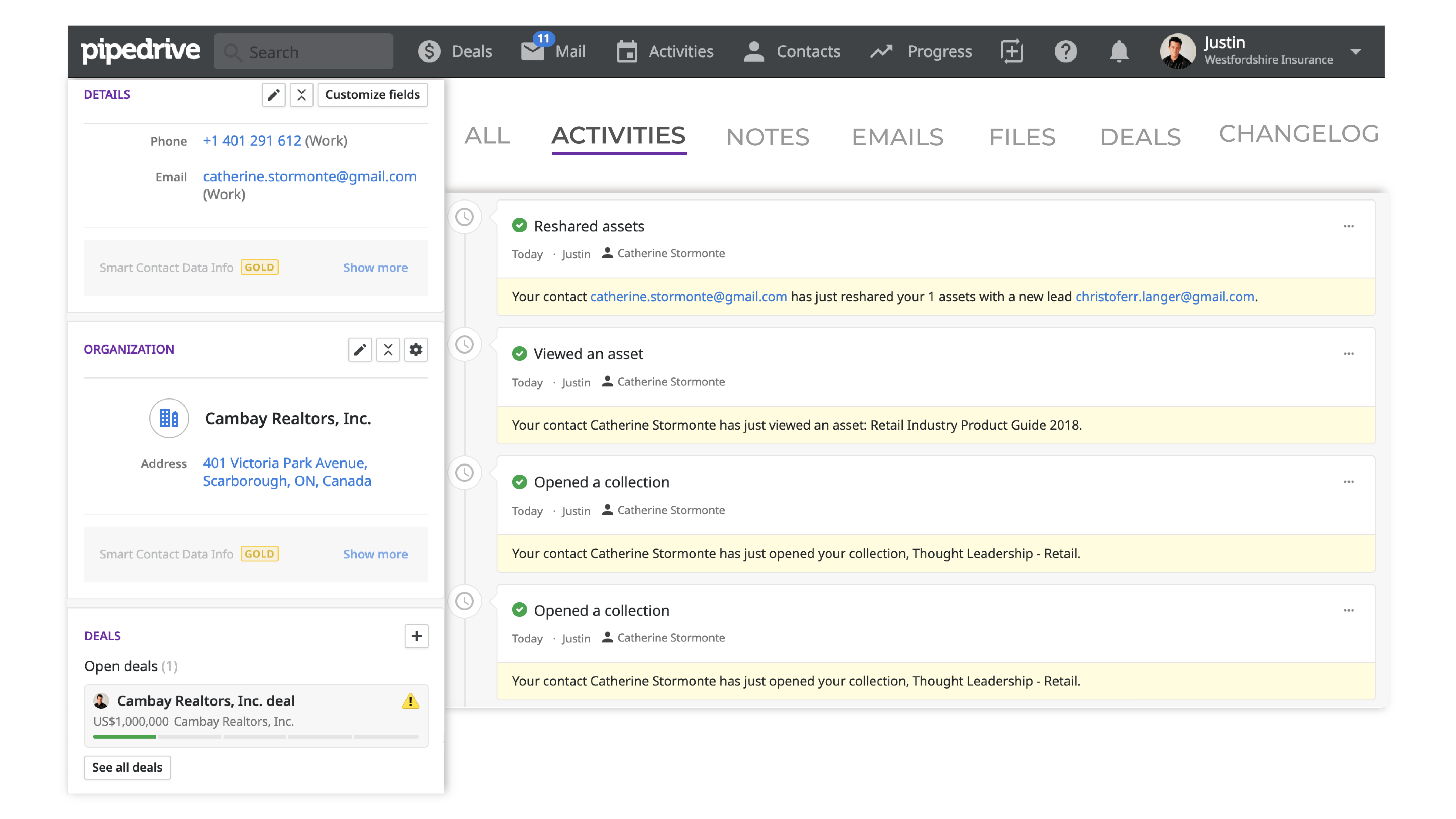The width and height of the screenshot is (1456, 819).
Task: Open the help question mark icon
Action: [x=1065, y=51]
